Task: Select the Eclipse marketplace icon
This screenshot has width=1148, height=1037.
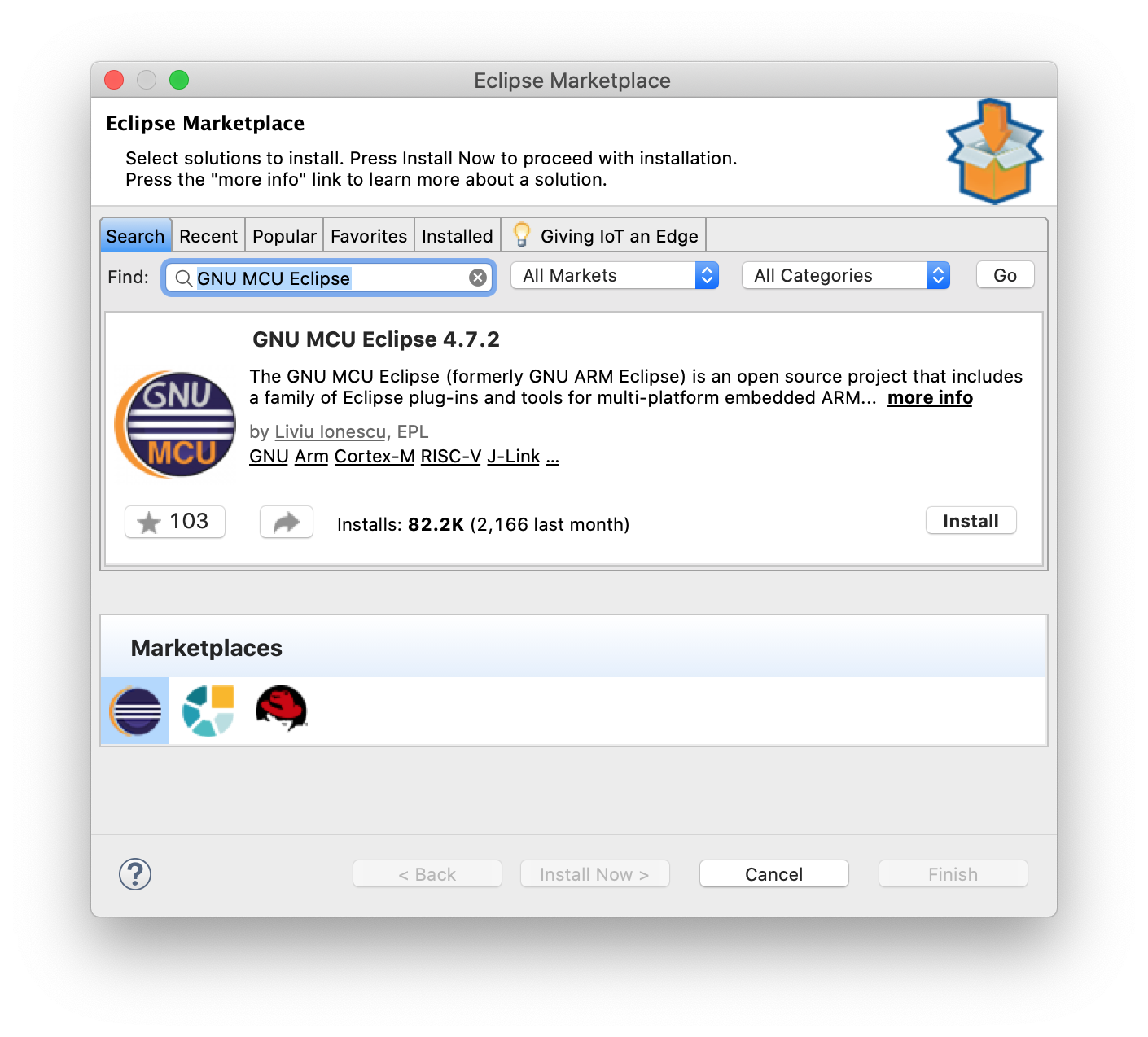Action: 135,711
